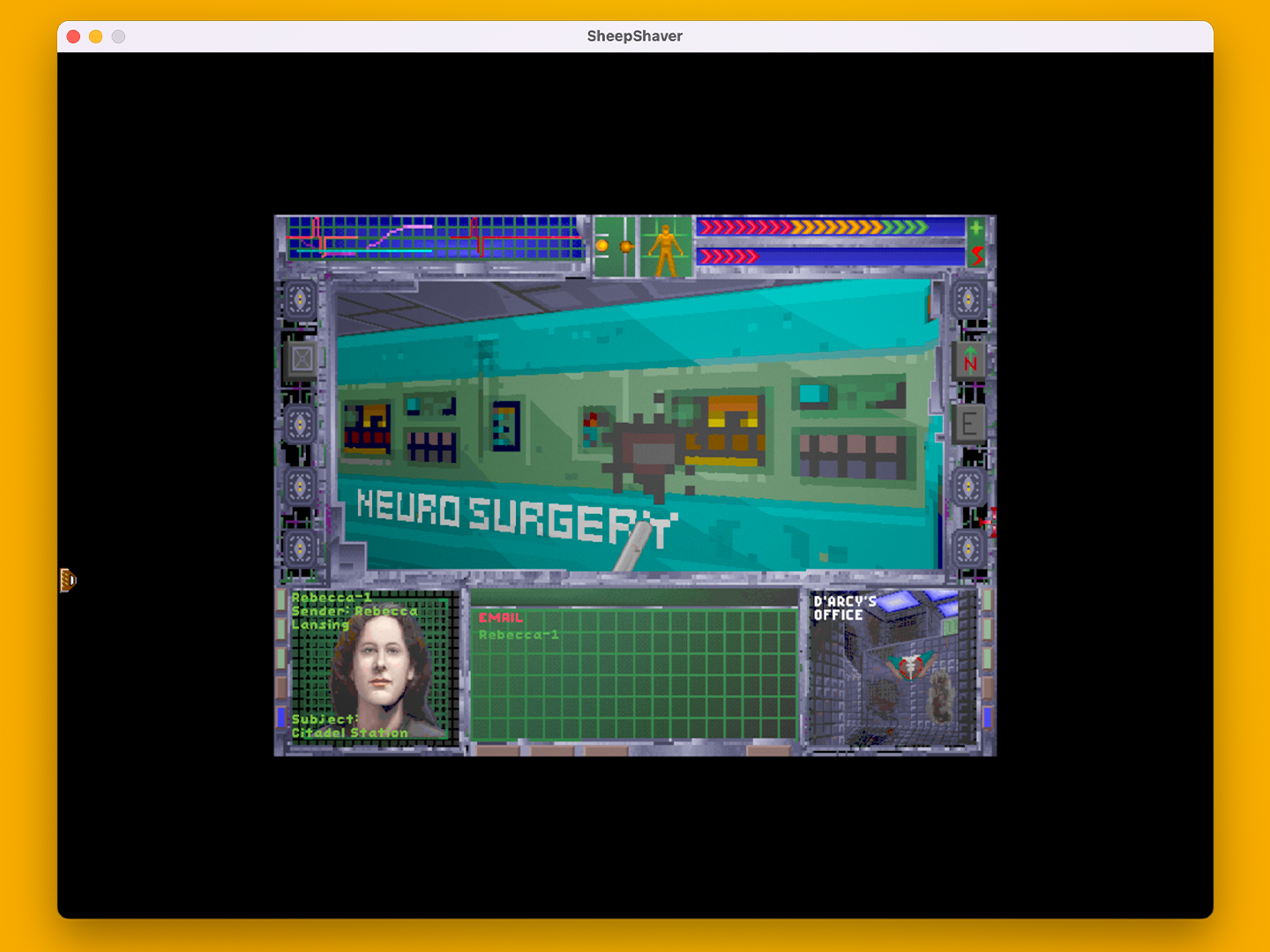The image size is (1270, 952).
Task: Click the D'Arcy's Office room image
Action: click(x=893, y=669)
